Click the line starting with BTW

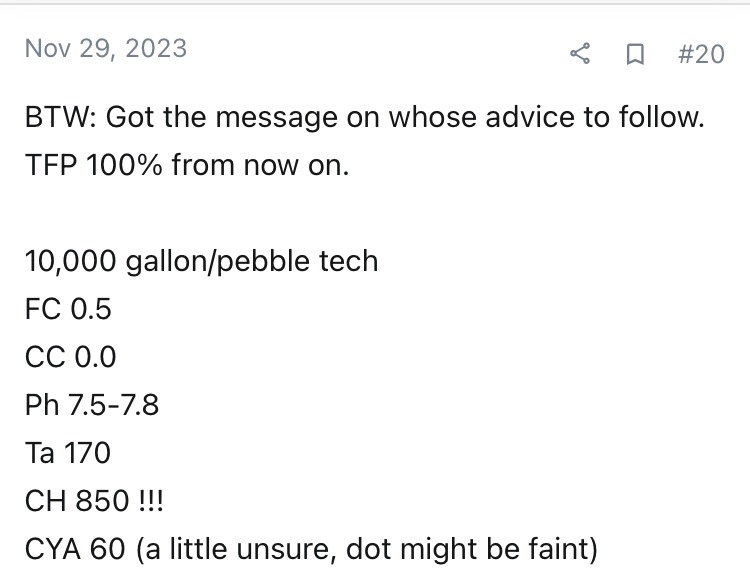[x=364, y=117]
